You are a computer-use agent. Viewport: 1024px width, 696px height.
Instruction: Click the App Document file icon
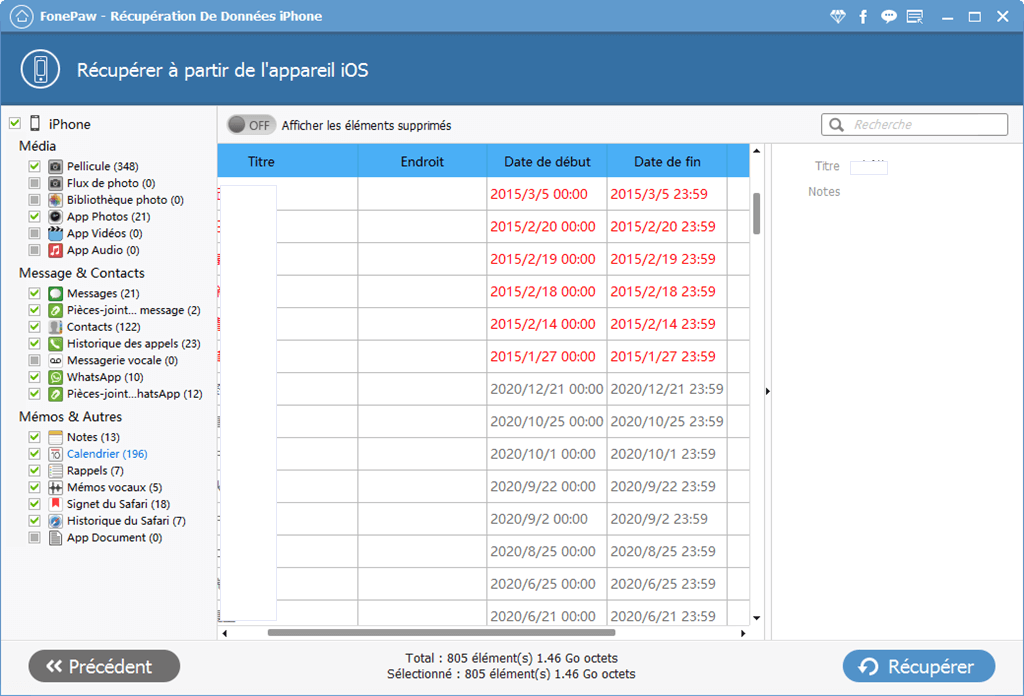[56, 538]
